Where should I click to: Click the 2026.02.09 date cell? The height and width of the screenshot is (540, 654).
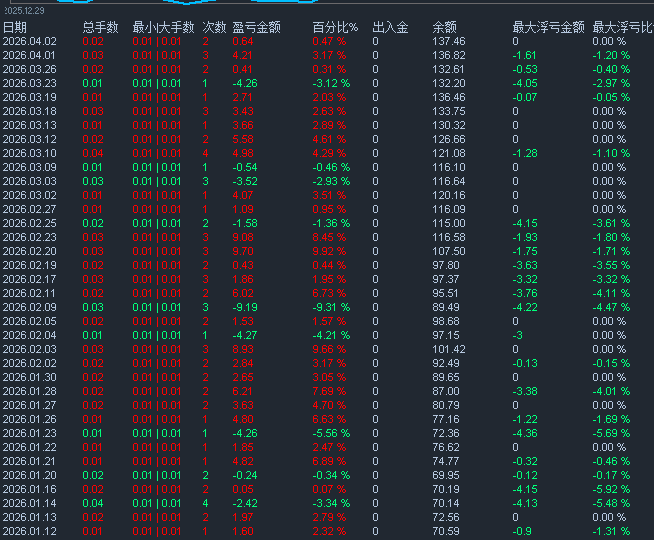click(x=29, y=307)
